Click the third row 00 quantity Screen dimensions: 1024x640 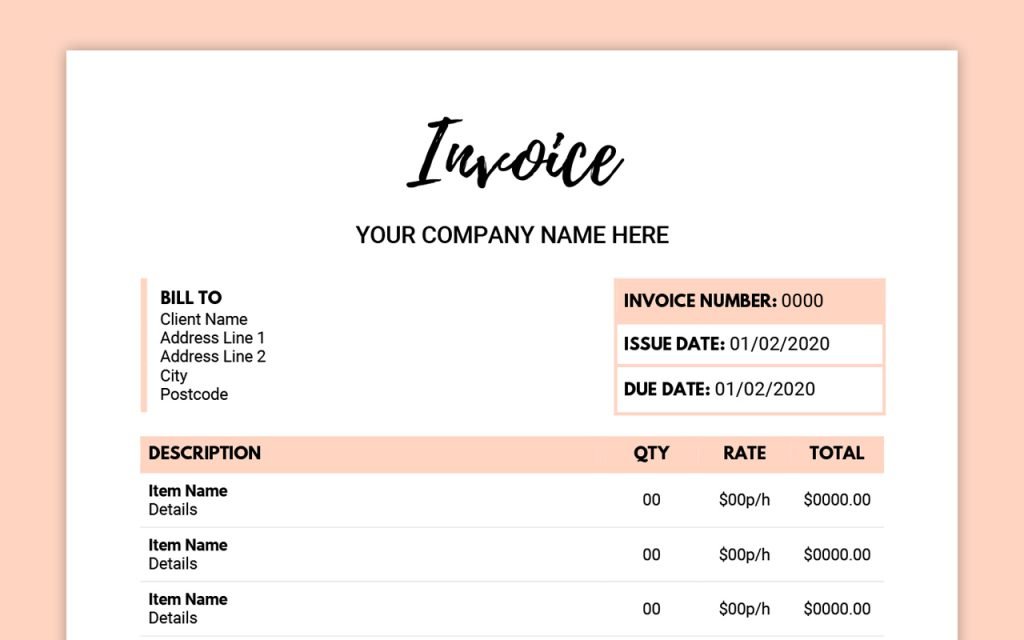click(x=651, y=609)
